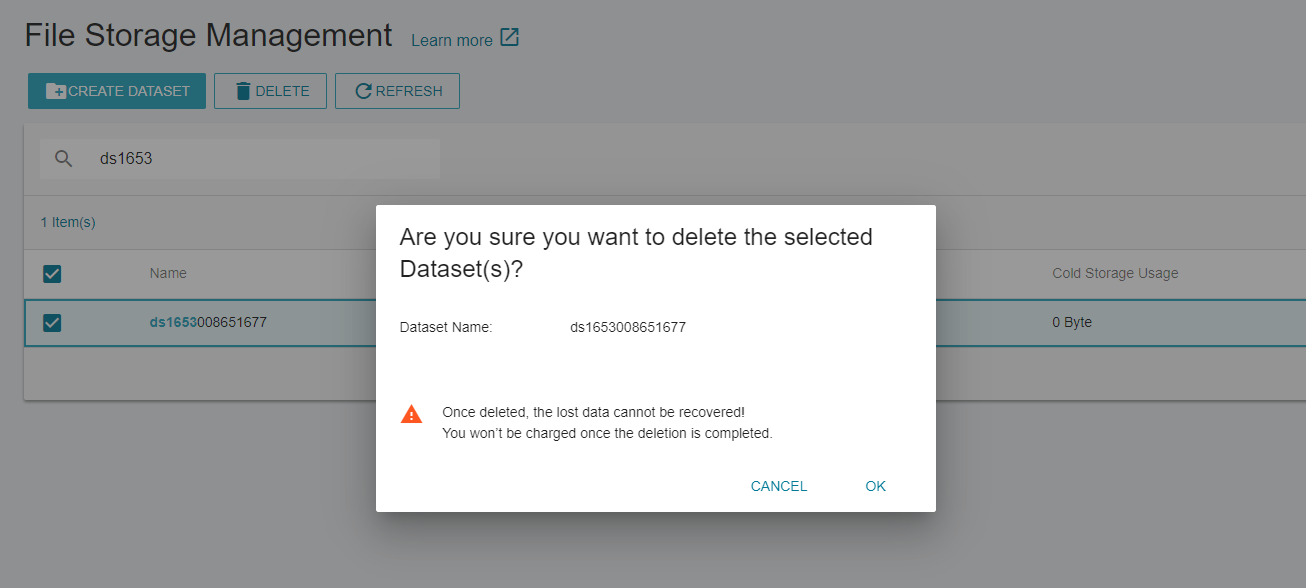Screen dimensions: 1306x588
Task: Click the search field containing ds1653
Action: [x=240, y=158]
